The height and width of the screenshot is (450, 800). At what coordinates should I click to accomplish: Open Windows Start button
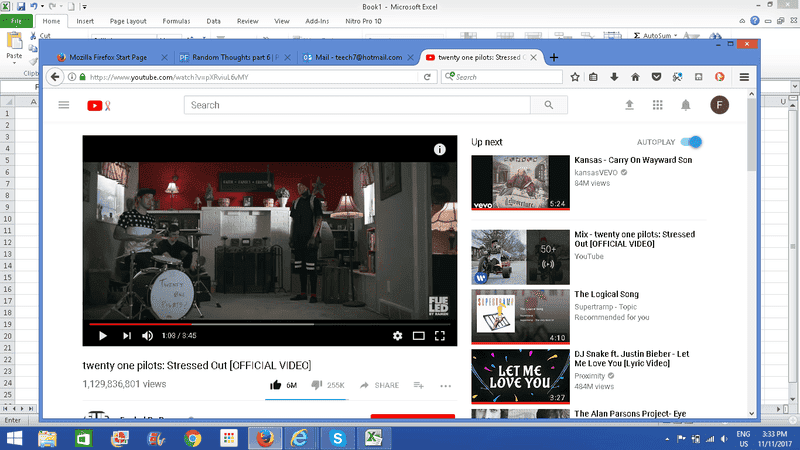[x=14, y=438]
